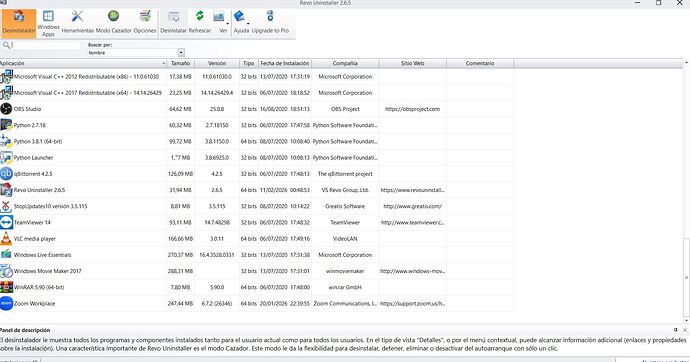Select VLC media player cone icon
The image size is (690, 362).
point(6,238)
